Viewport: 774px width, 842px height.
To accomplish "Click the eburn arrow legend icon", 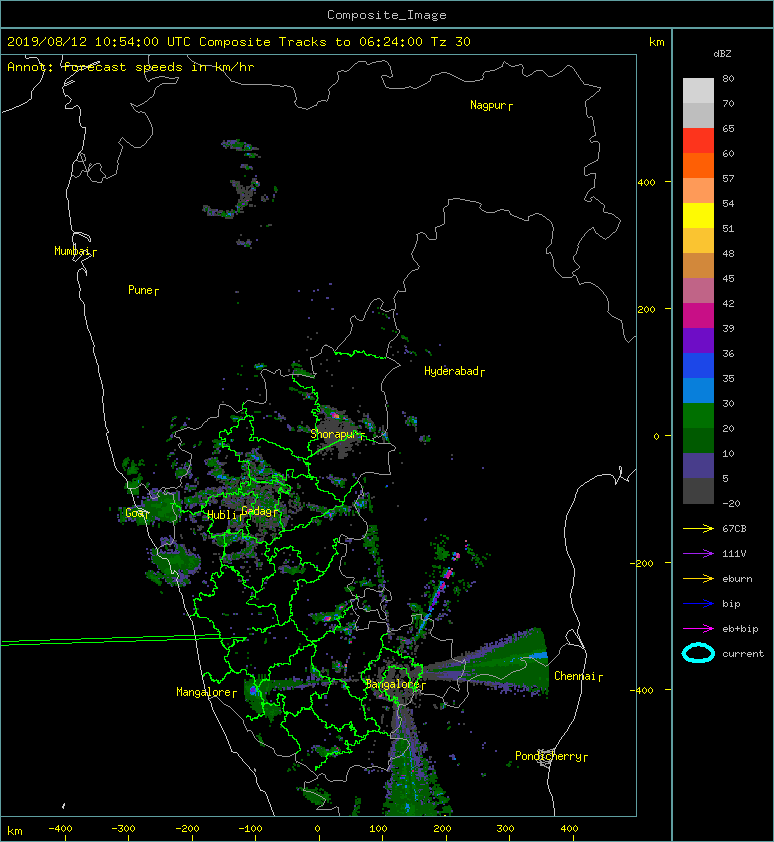I will point(698,578).
